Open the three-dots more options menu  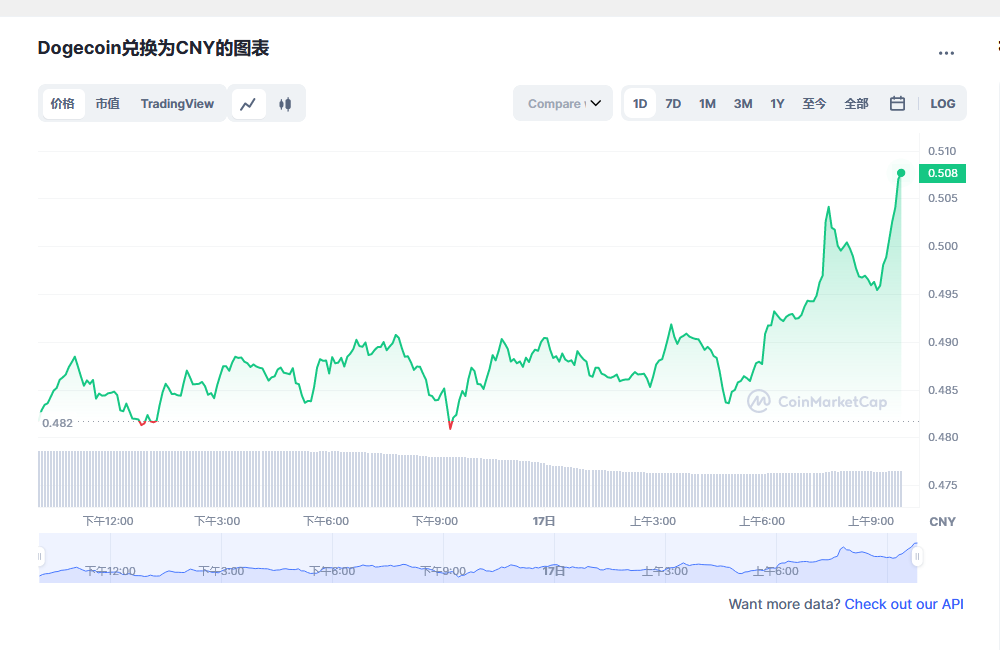coord(946,53)
